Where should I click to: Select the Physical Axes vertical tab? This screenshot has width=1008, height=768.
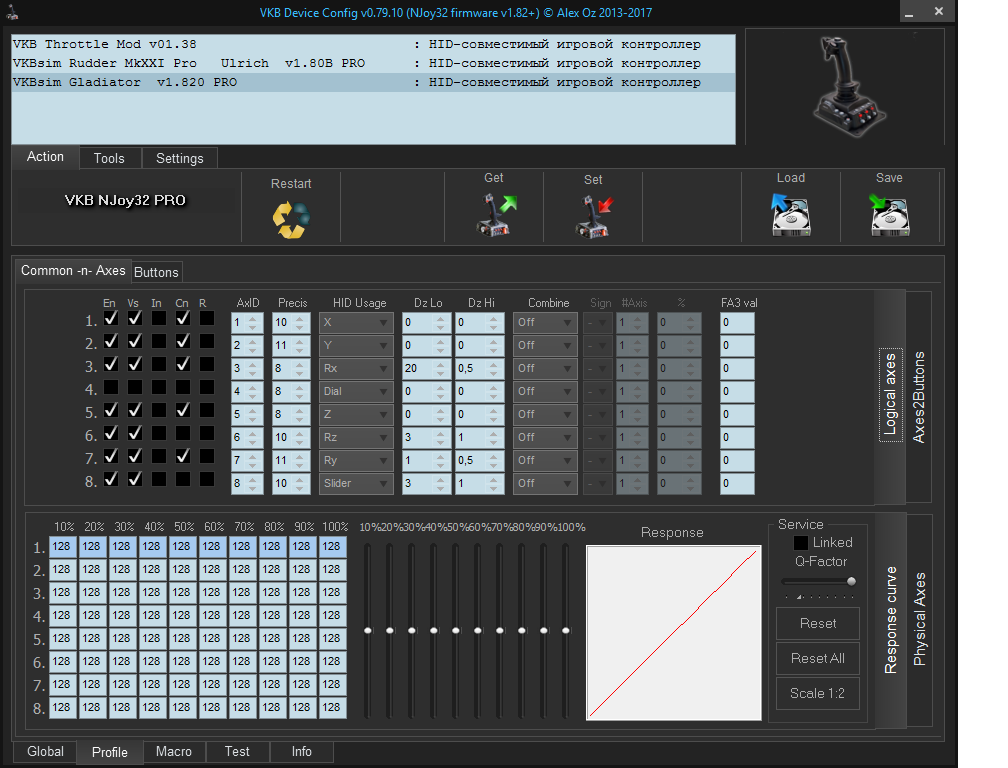pyautogui.click(x=919, y=620)
